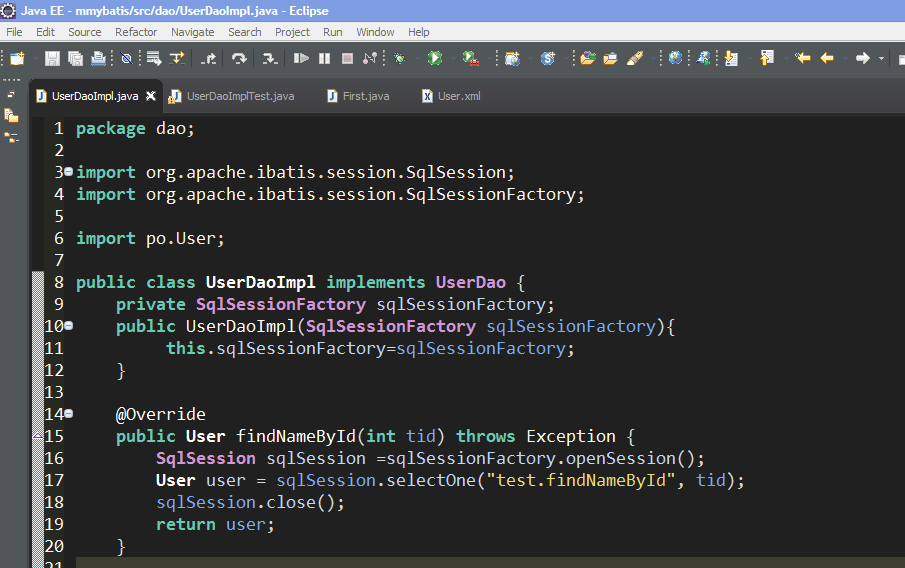Image resolution: width=905 pixels, height=568 pixels.
Task: Open the Type Hierarchy sidebar icon
Action: (x=12, y=138)
